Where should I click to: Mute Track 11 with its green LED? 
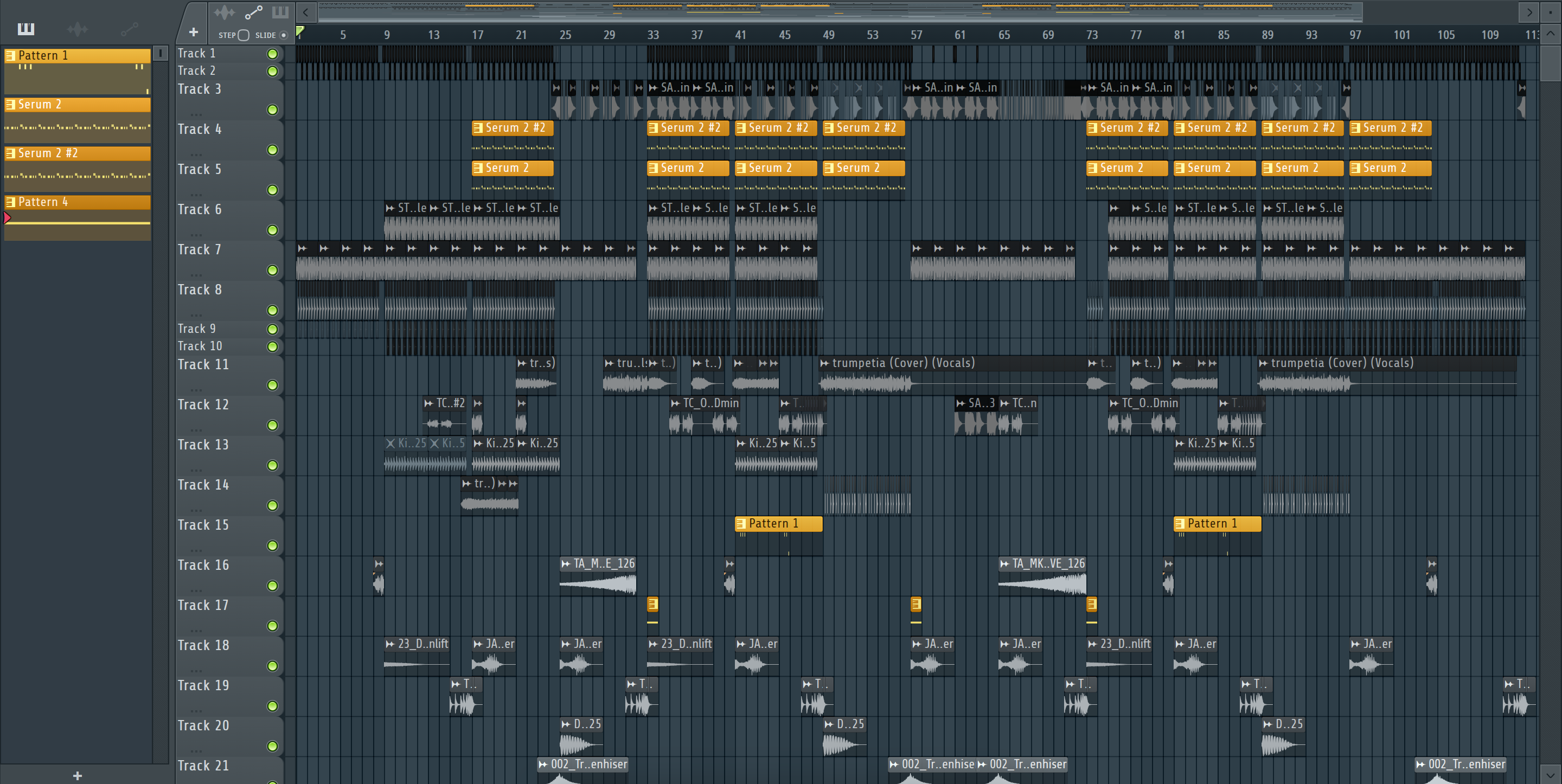(x=272, y=385)
